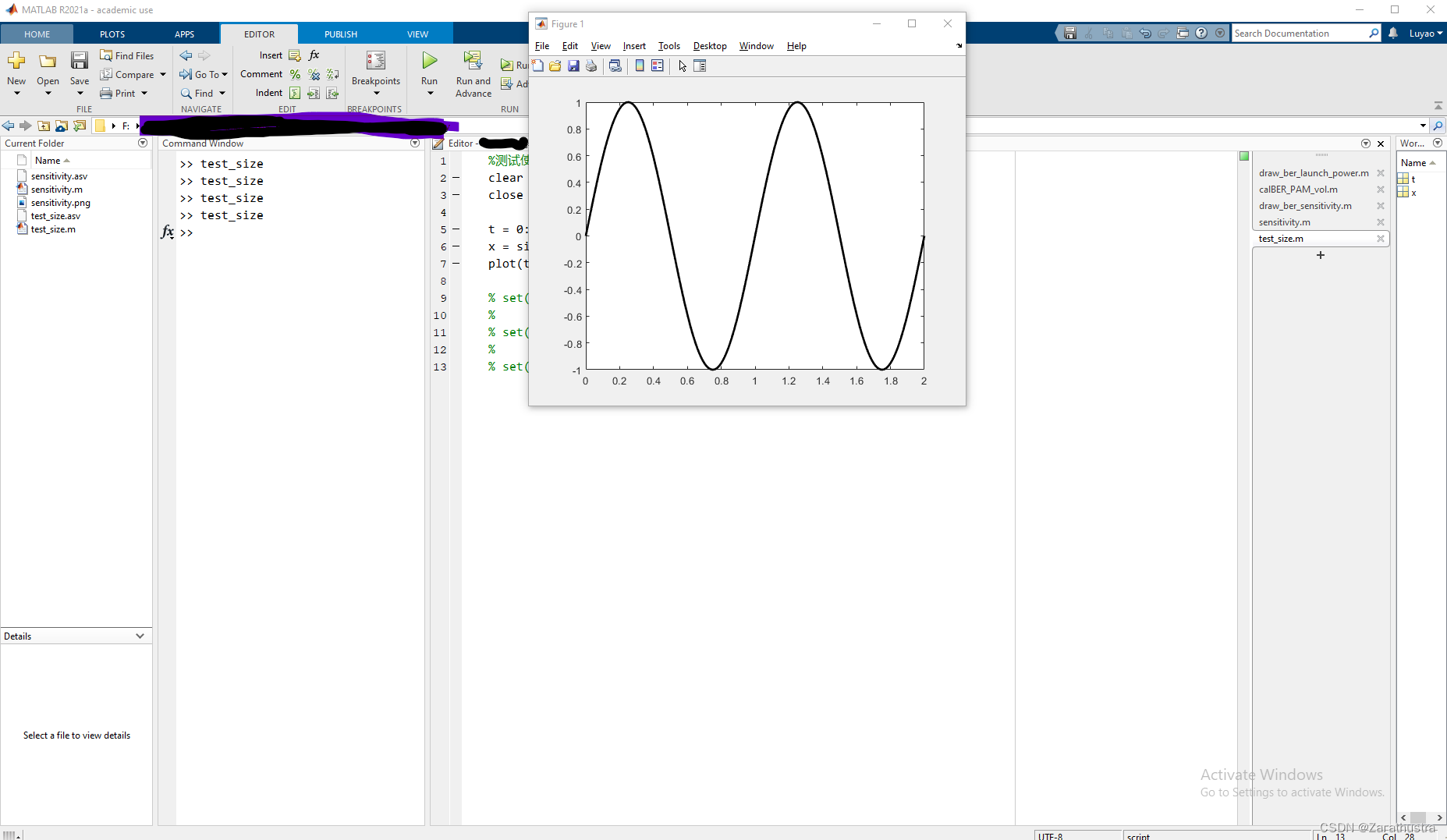1447x840 pixels.
Task: Open Desktop menu in Figure 1
Action: (710, 46)
